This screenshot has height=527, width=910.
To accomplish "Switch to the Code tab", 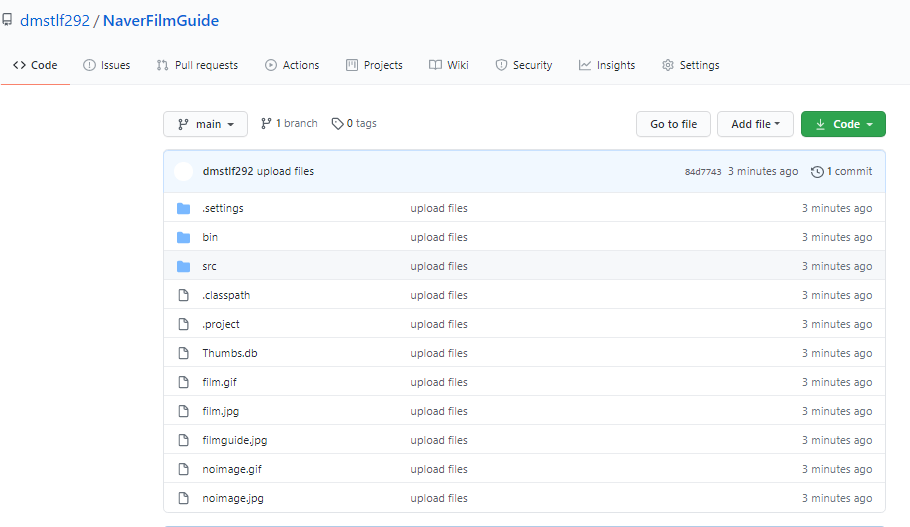I will (x=35, y=65).
